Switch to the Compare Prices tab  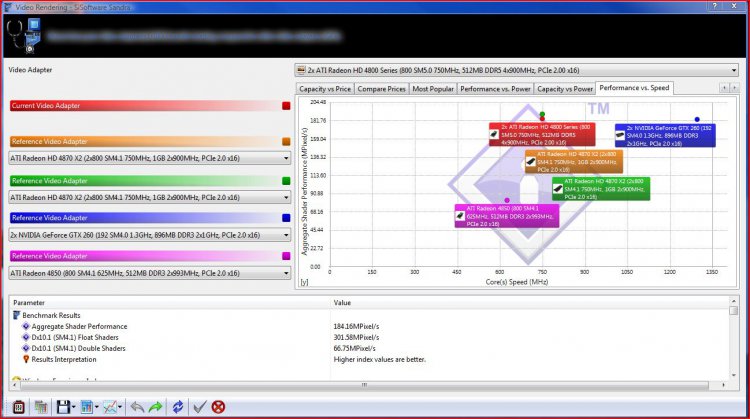pyautogui.click(x=381, y=89)
